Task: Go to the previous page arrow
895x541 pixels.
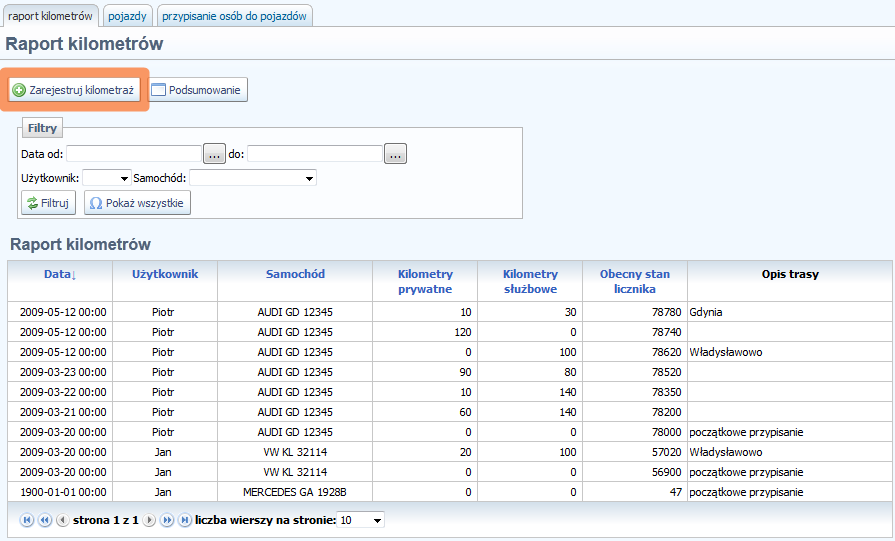Action: 62,520
